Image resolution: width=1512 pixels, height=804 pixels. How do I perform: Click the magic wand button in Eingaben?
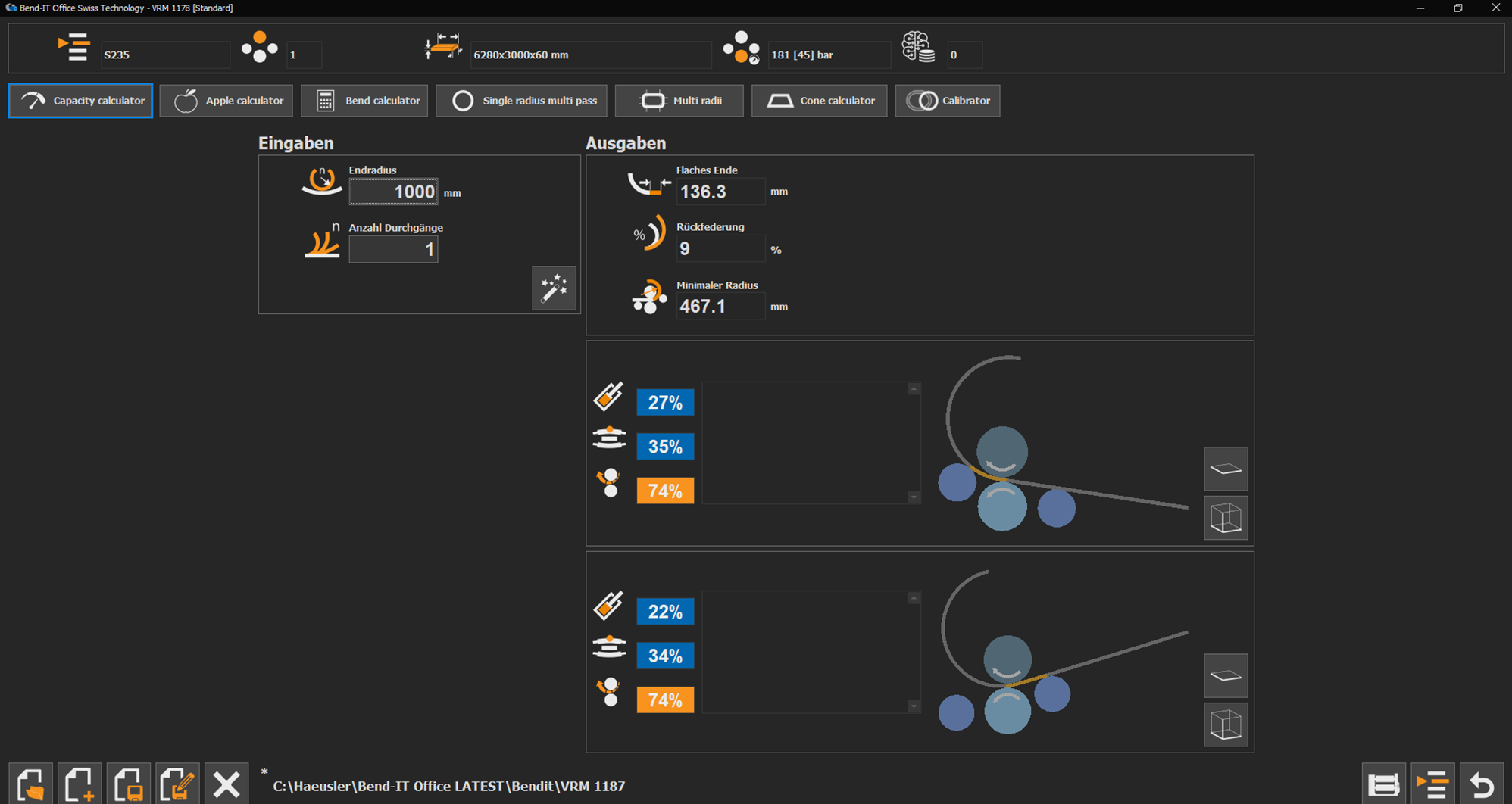(554, 288)
